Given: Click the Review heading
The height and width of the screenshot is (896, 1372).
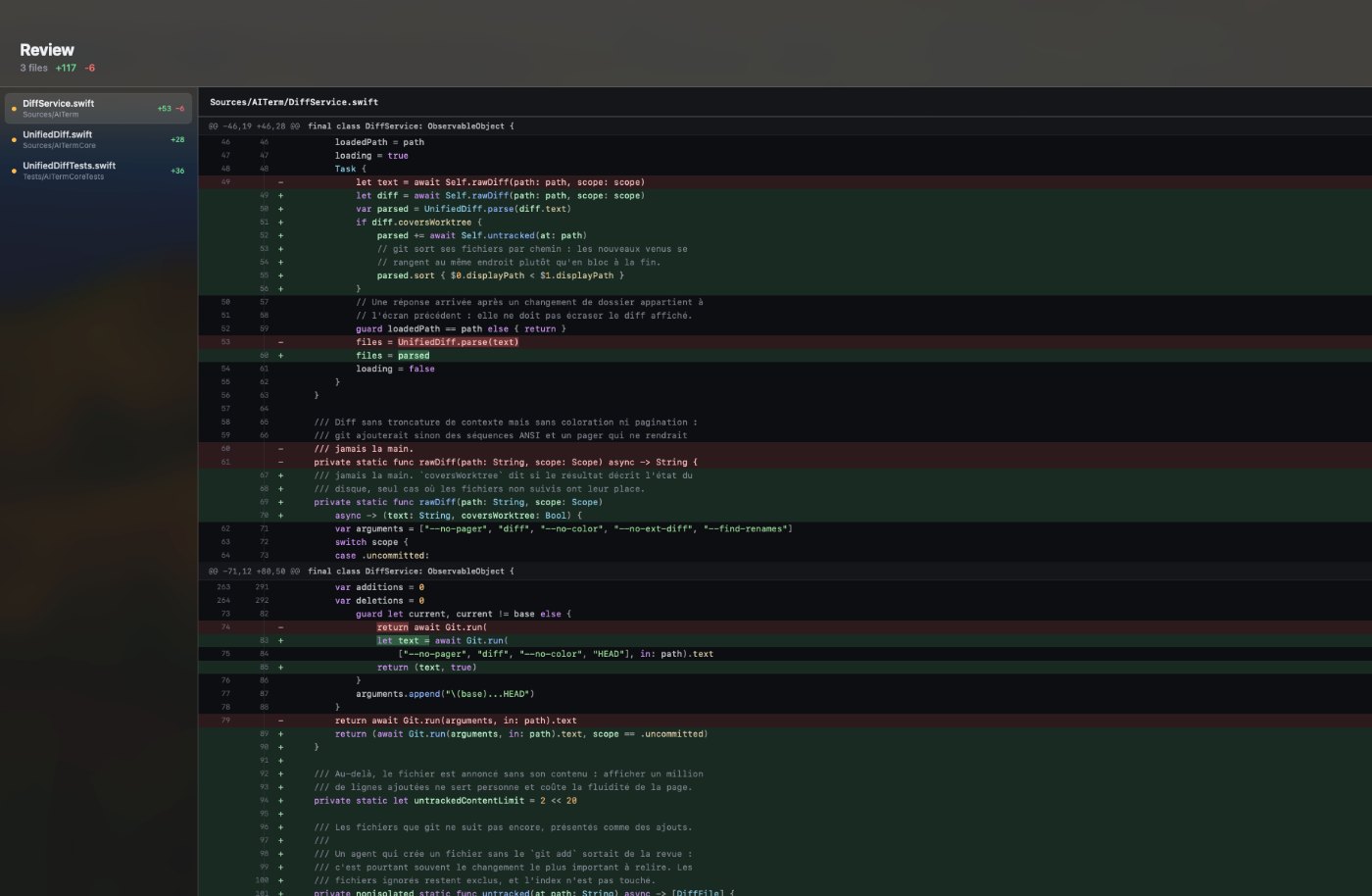Looking at the screenshot, I should click(47, 50).
